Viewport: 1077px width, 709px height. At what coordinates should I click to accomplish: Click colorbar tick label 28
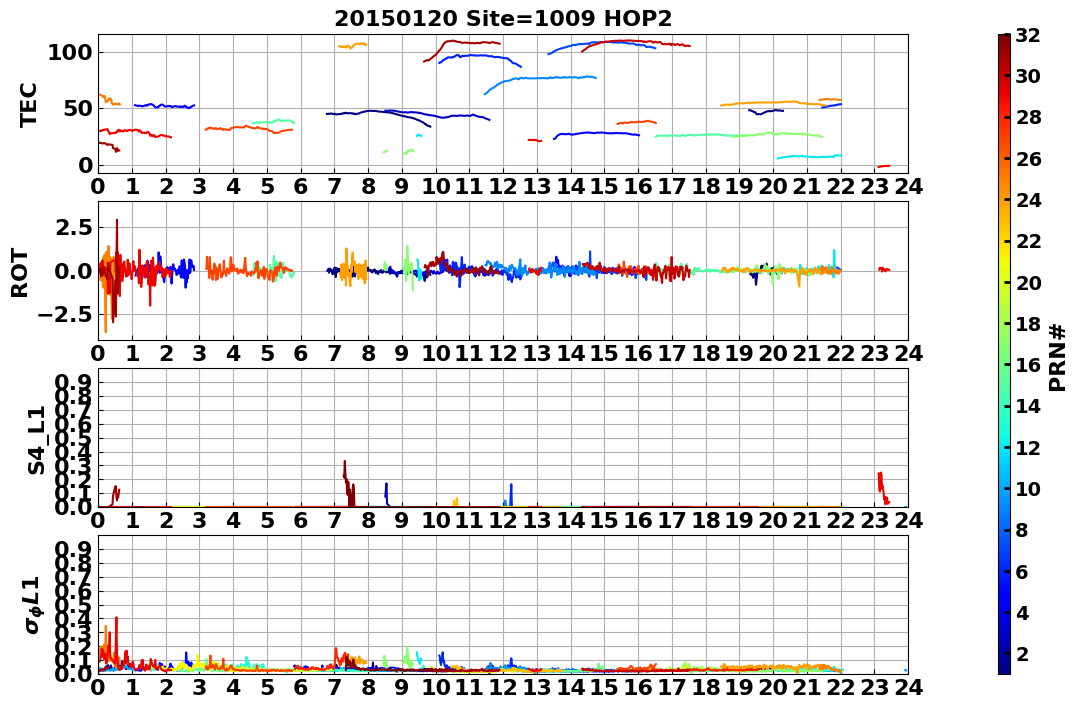point(1028,117)
